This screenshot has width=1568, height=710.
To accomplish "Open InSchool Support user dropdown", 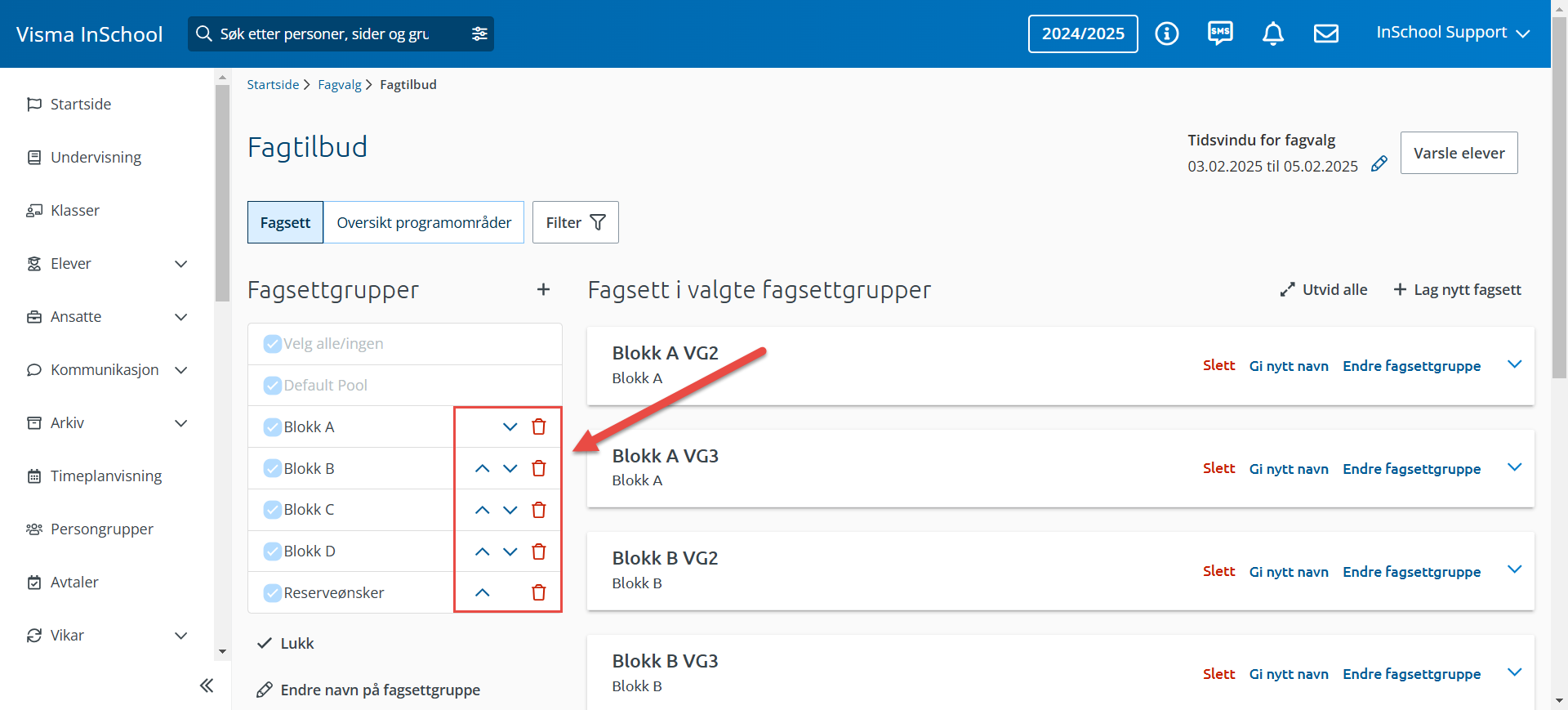I will (x=1453, y=33).
